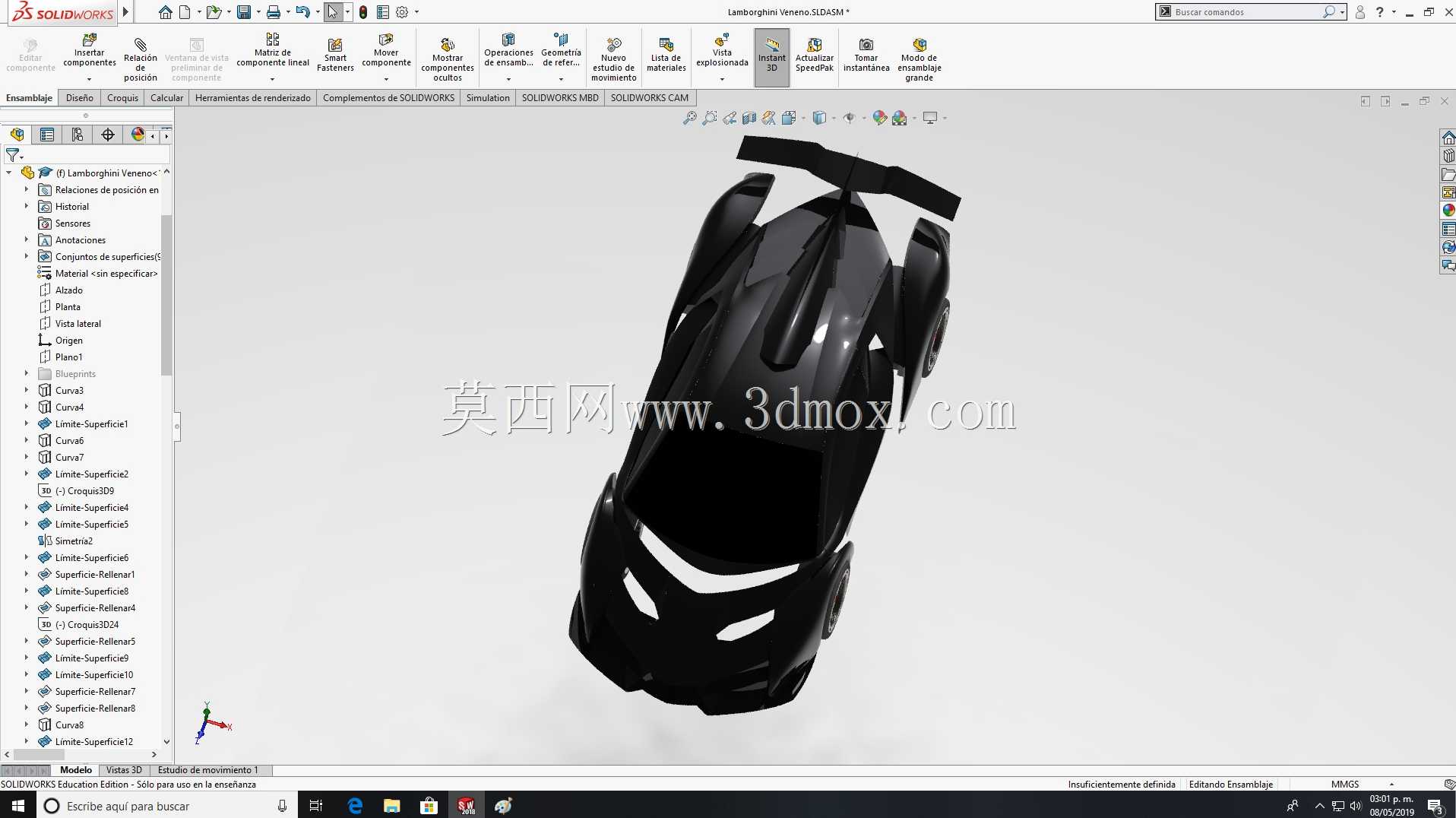Screen dimensions: 1456x818
Task: Create a Nuevo estudio de movimiento
Action: [x=613, y=59]
